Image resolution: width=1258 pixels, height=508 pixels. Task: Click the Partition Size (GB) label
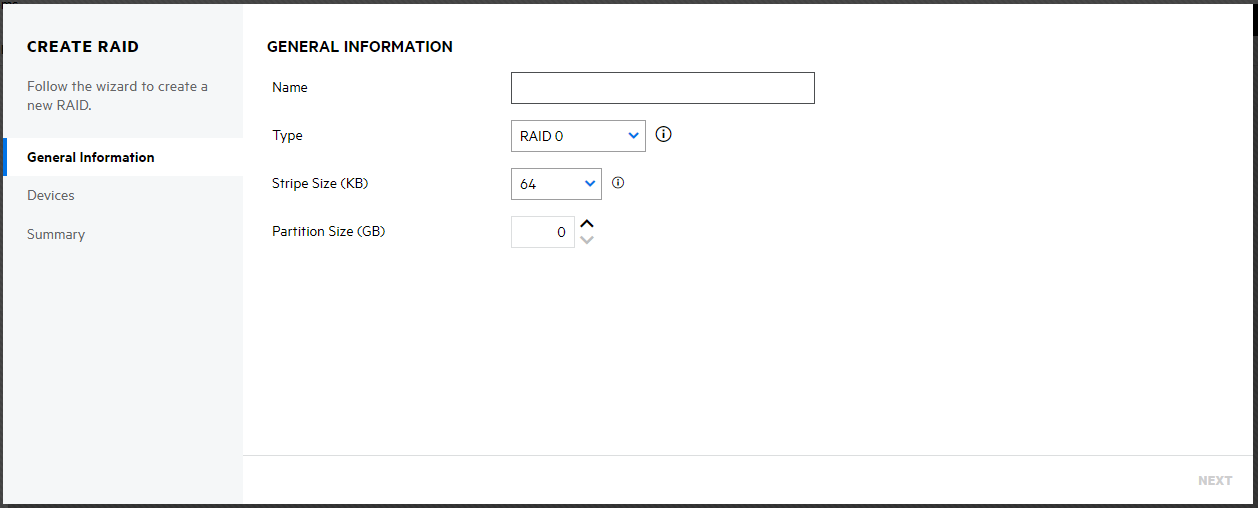(x=328, y=231)
